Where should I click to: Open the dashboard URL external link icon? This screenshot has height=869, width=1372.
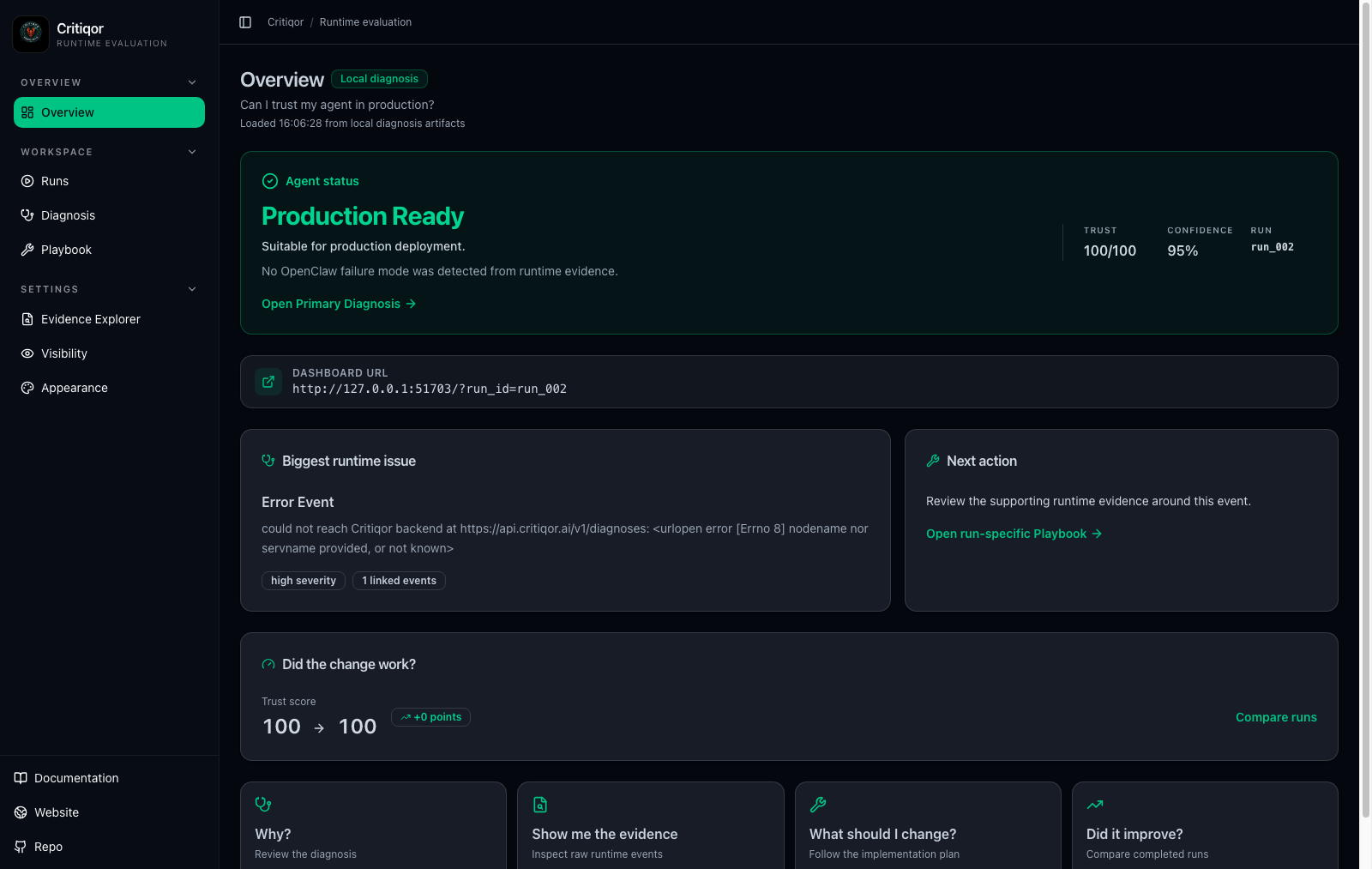click(268, 382)
